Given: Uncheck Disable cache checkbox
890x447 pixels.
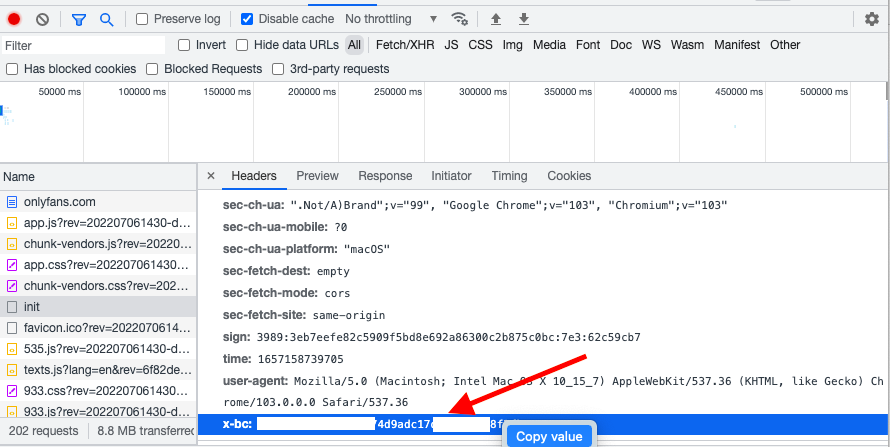Looking at the screenshot, I should point(248,19).
